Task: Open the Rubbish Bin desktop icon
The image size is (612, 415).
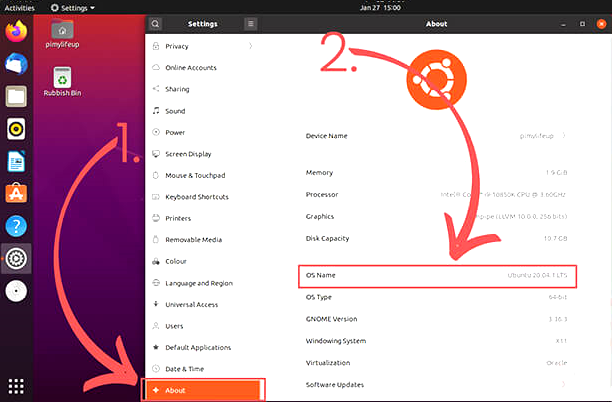Action: tap(62, 82)
